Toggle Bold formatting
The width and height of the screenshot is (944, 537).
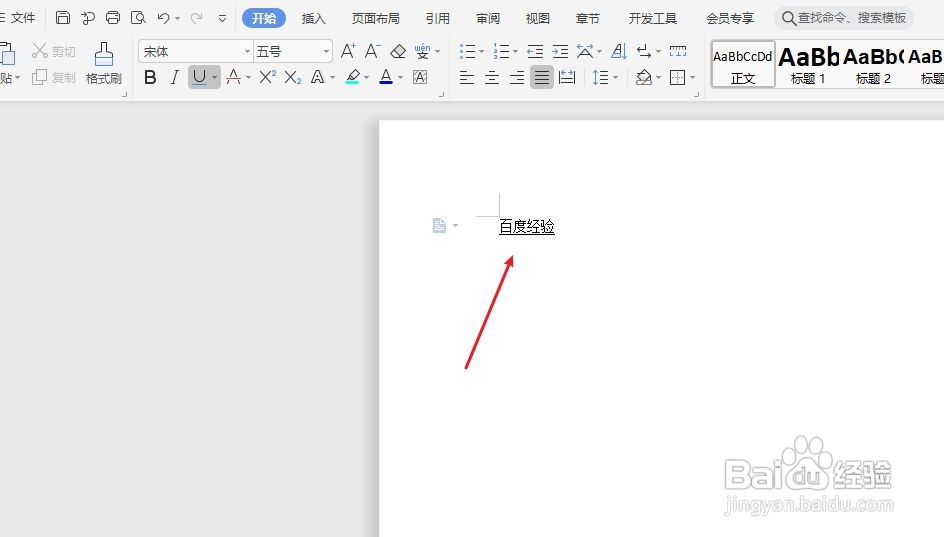pyautogui.click(x=151, y=77)
